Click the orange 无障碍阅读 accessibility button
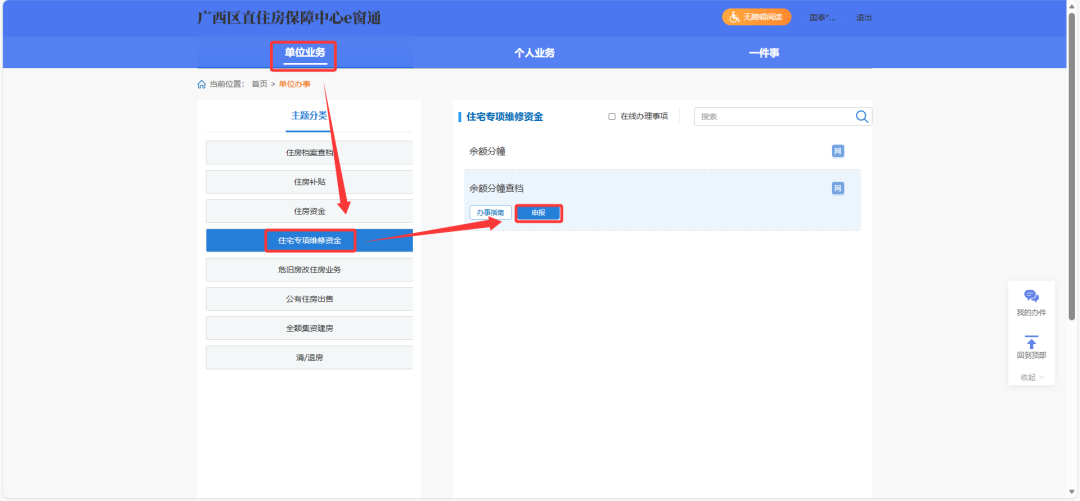Screen dimensions: 1080x501 (756, 17)
